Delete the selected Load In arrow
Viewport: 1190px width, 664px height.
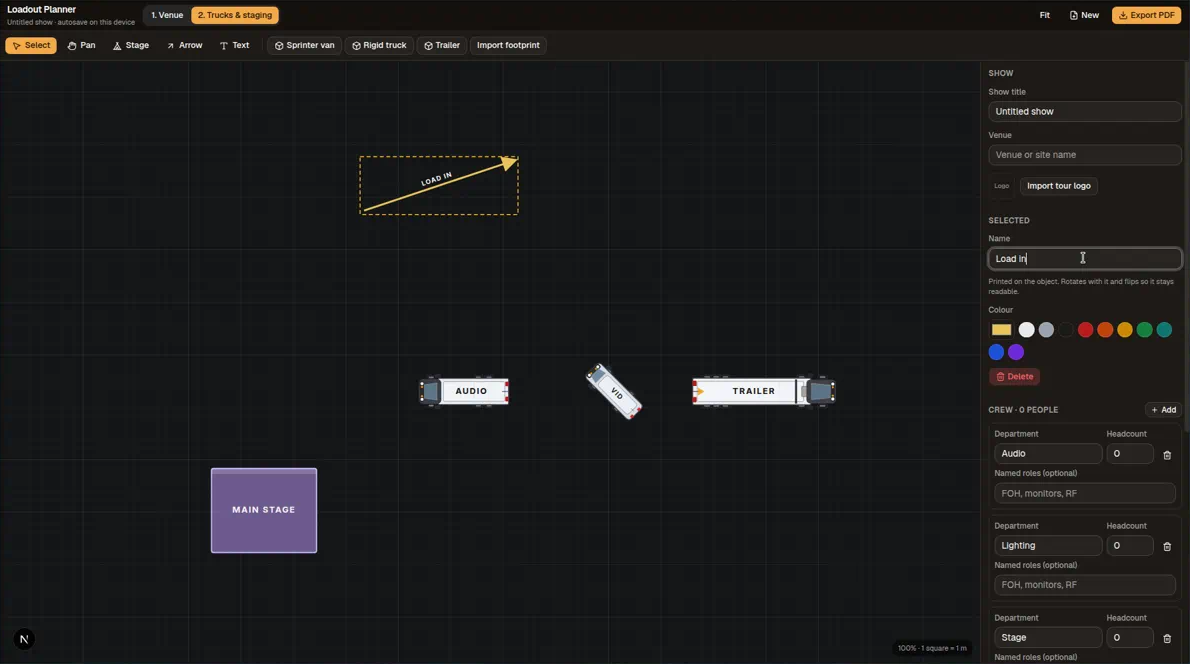tap(1015, 376)
